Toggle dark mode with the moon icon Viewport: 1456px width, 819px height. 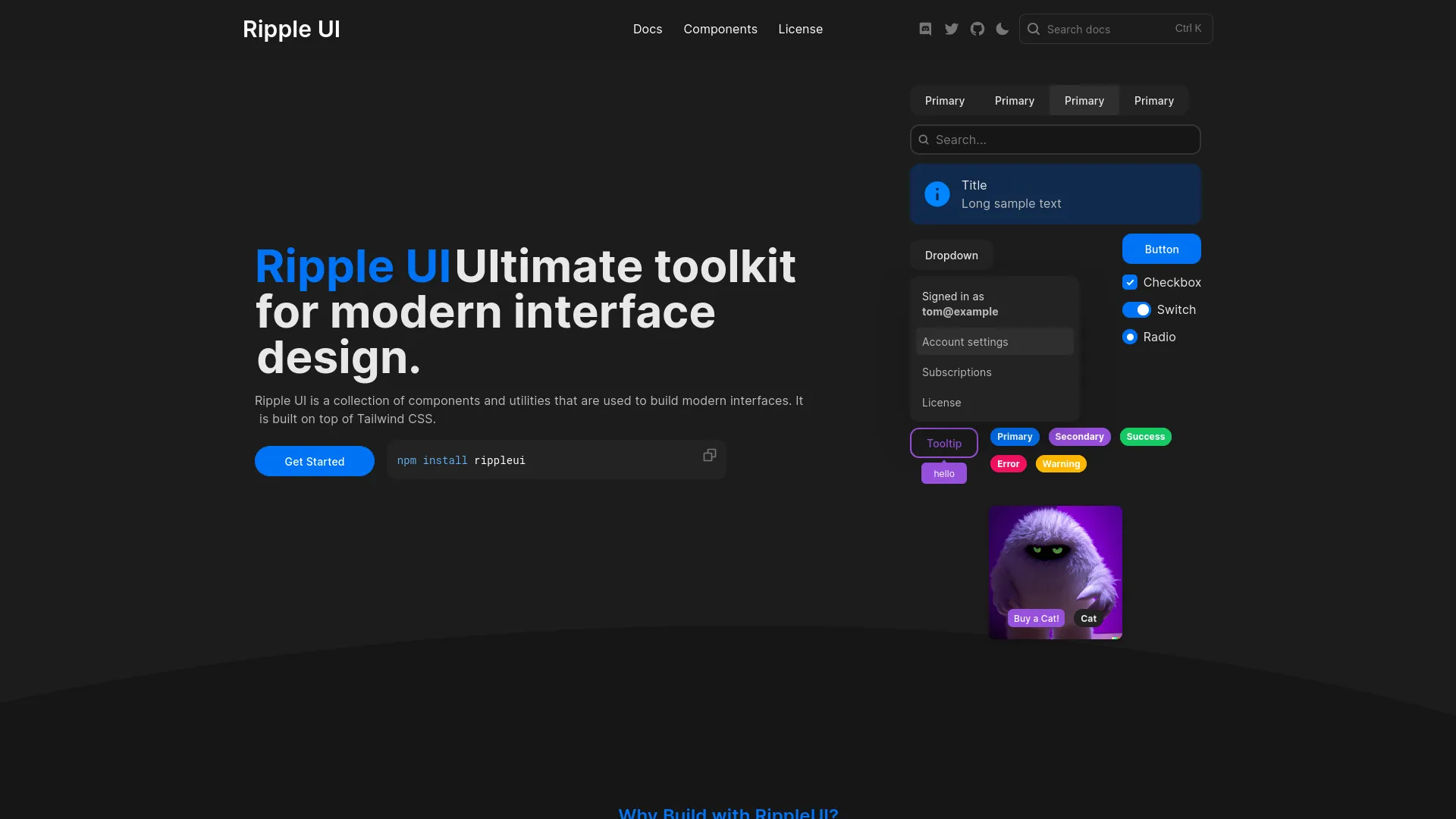(x=1003, y=29)
